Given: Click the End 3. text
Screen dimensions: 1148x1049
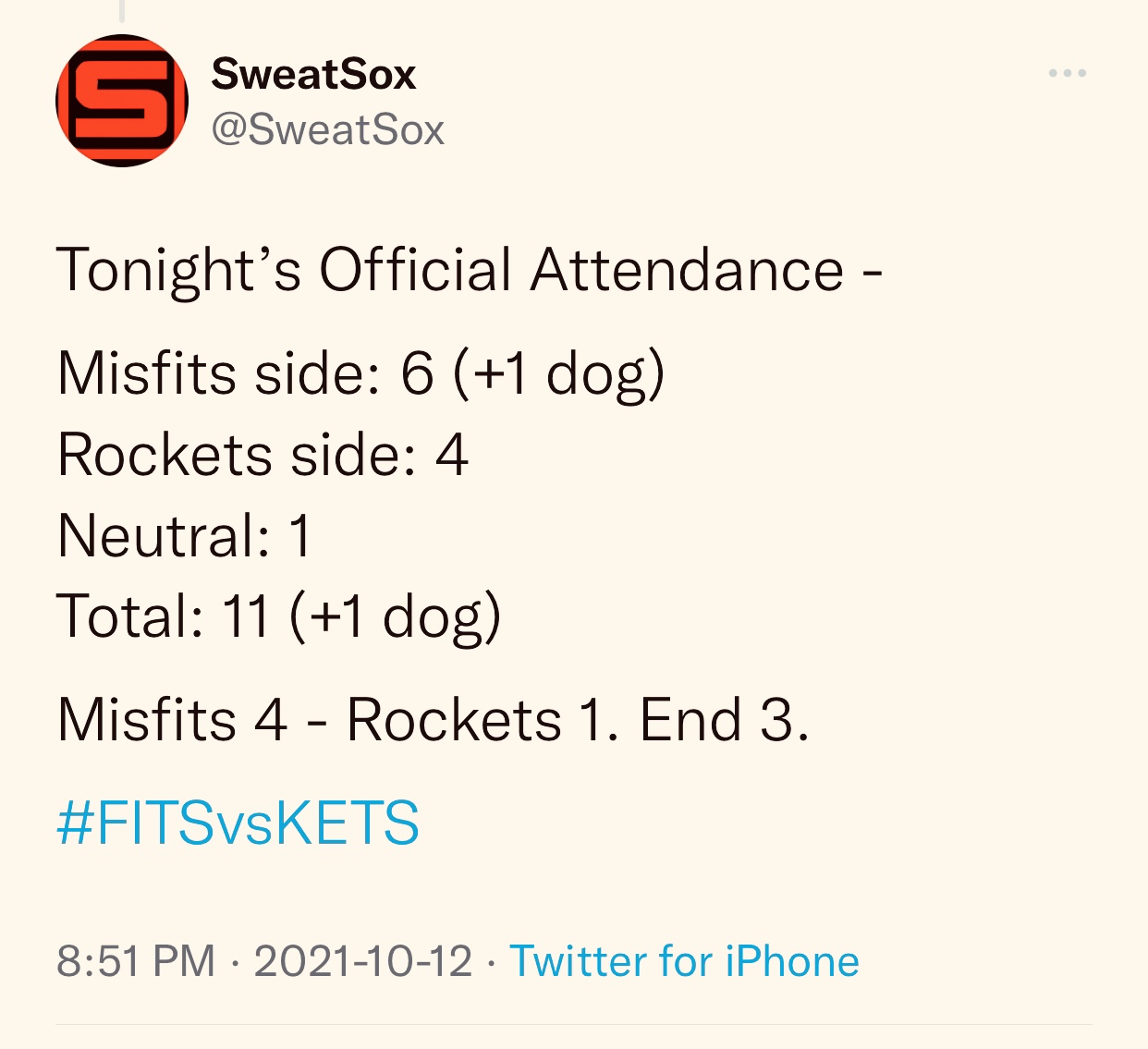Looking at the screenshot, I should [724, 720].
